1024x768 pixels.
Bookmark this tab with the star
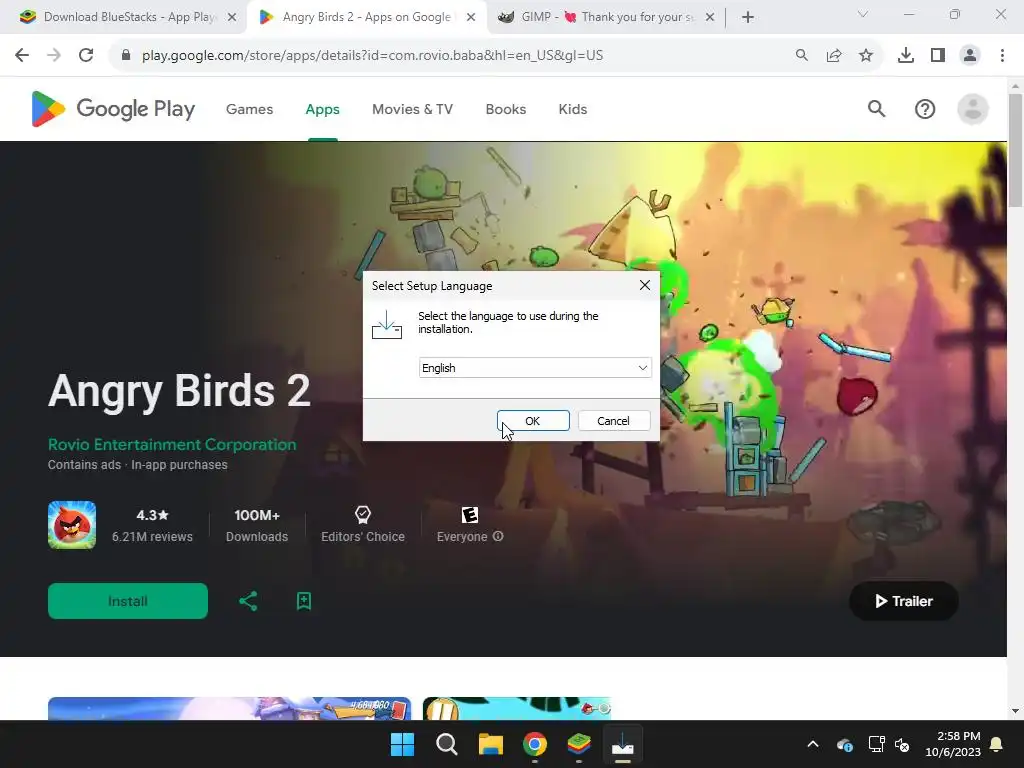point(866,55)
